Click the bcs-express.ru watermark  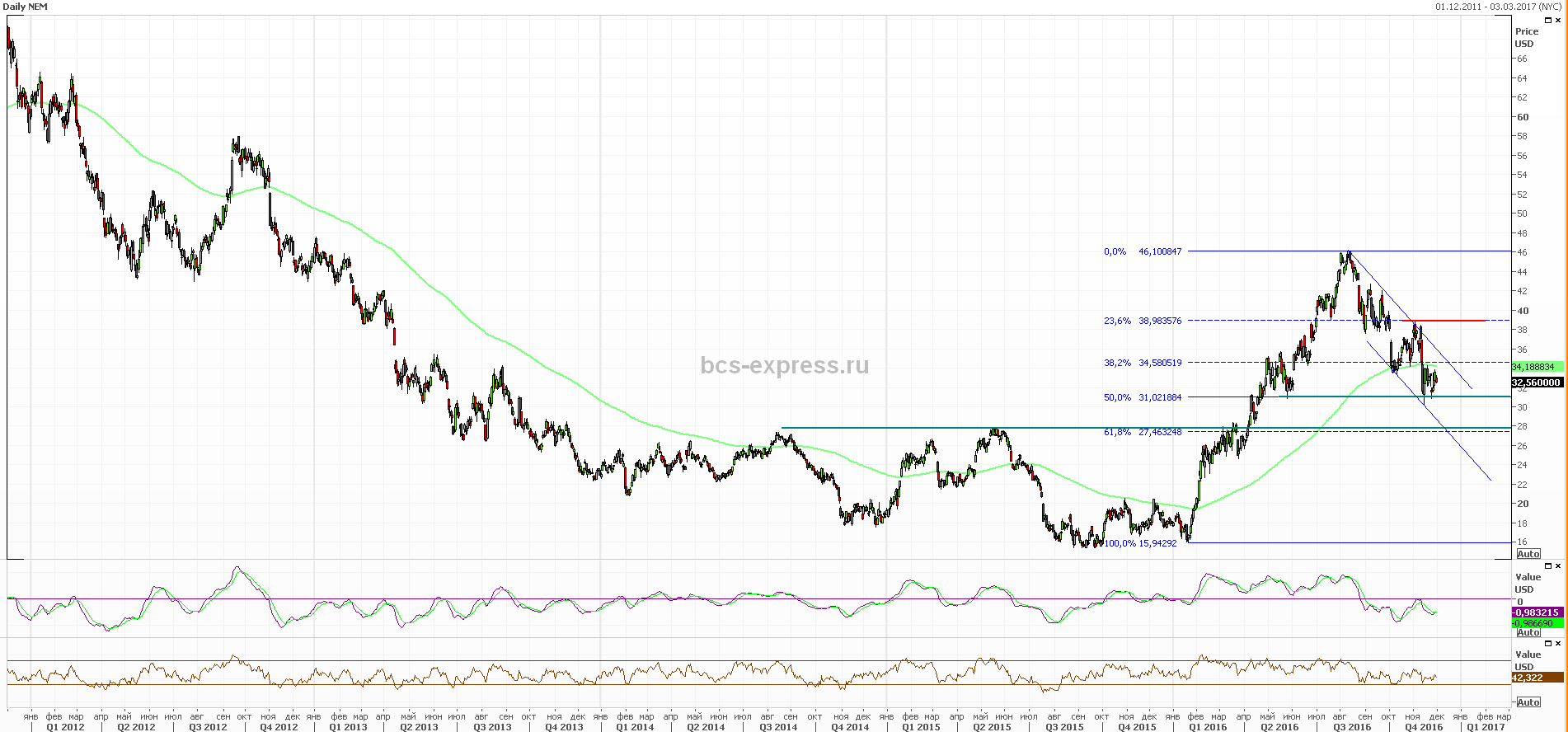tap(784, 365)
